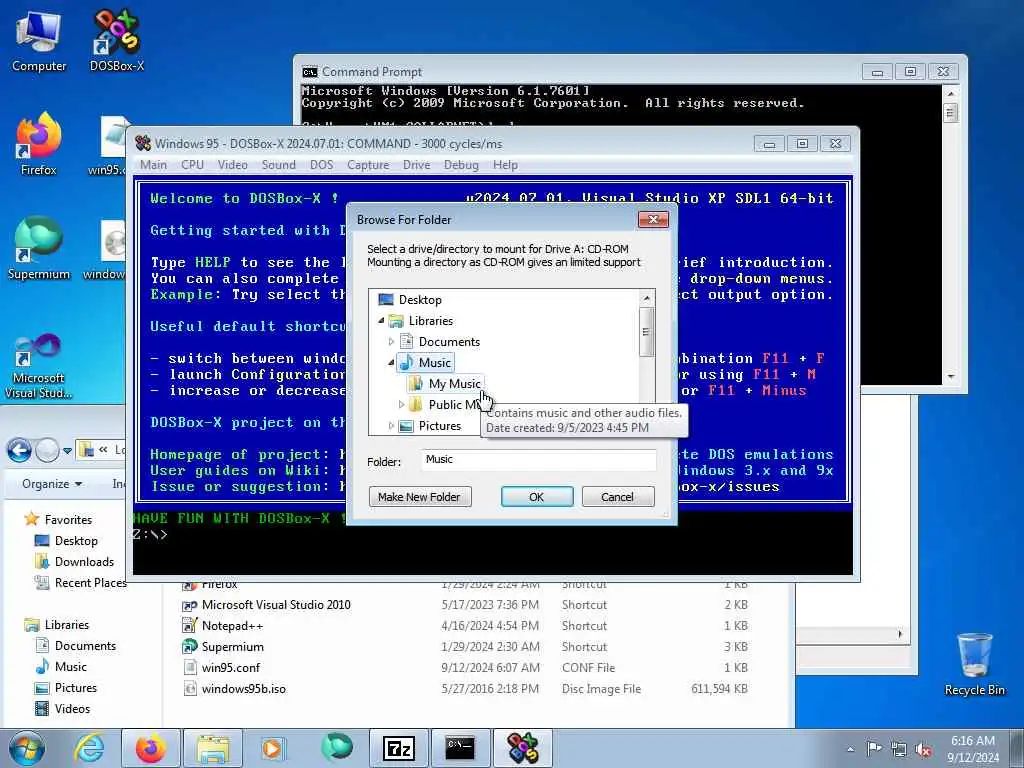Open the DOSBox-X Main menu
Image resolution: width=1024 pixels, height=768 pixels.
pos(153,165)
